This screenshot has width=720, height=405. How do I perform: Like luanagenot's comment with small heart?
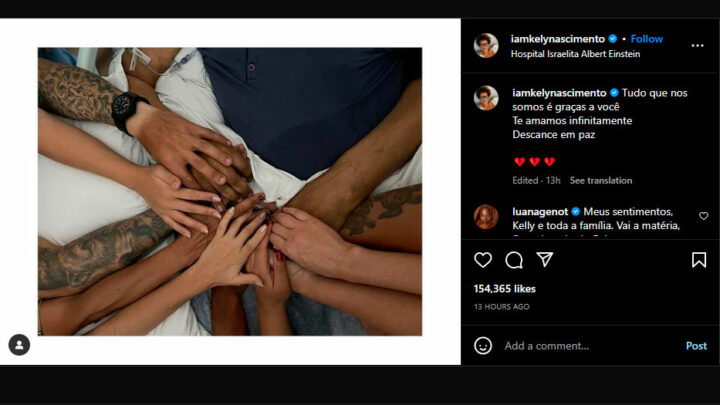[703, 216]
